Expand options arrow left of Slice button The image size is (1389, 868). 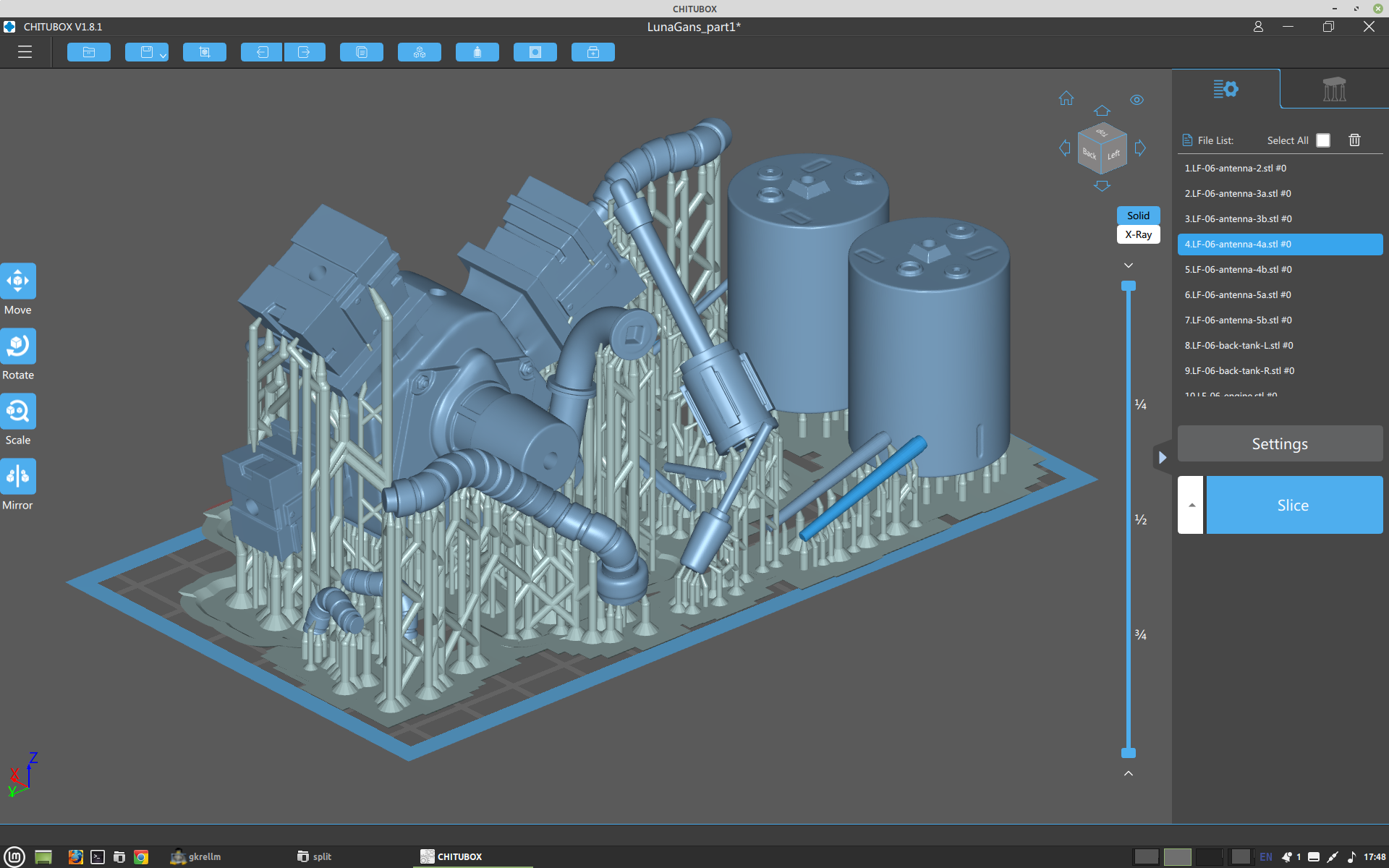(1191, 505)
